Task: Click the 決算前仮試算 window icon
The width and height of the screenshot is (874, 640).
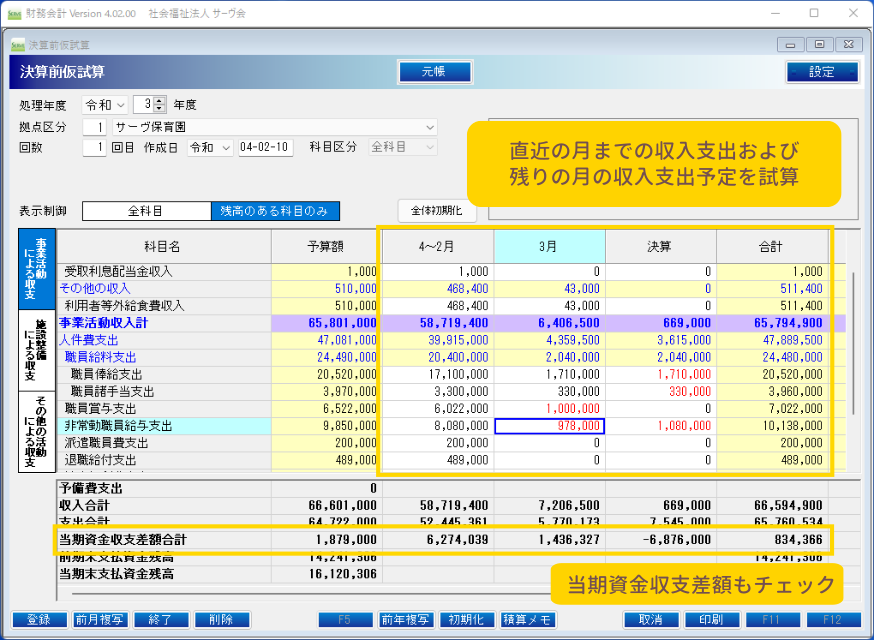Action: click(18, 45)
